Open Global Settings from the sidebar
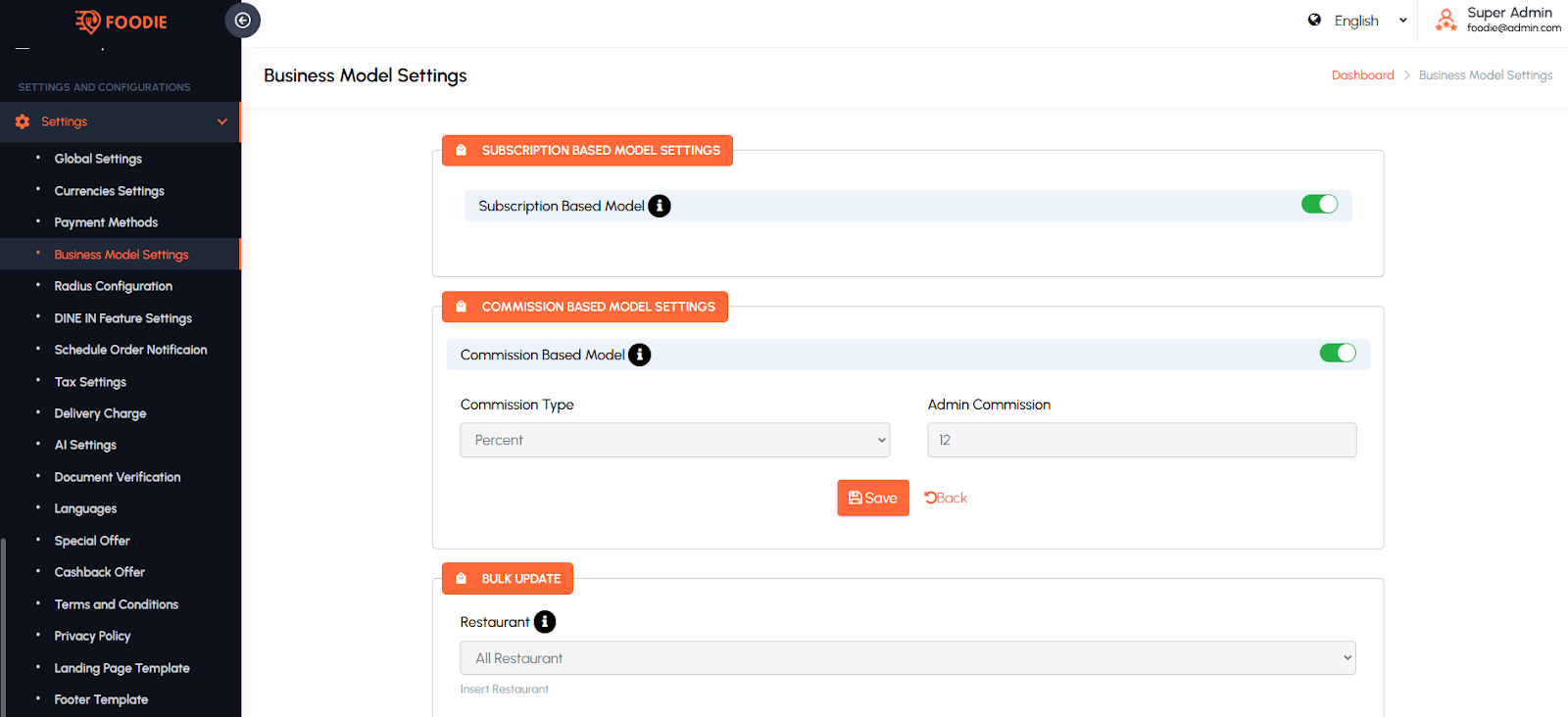Image resolution: width=1568 pixels, height=717 pixels. tap(98, 159)
